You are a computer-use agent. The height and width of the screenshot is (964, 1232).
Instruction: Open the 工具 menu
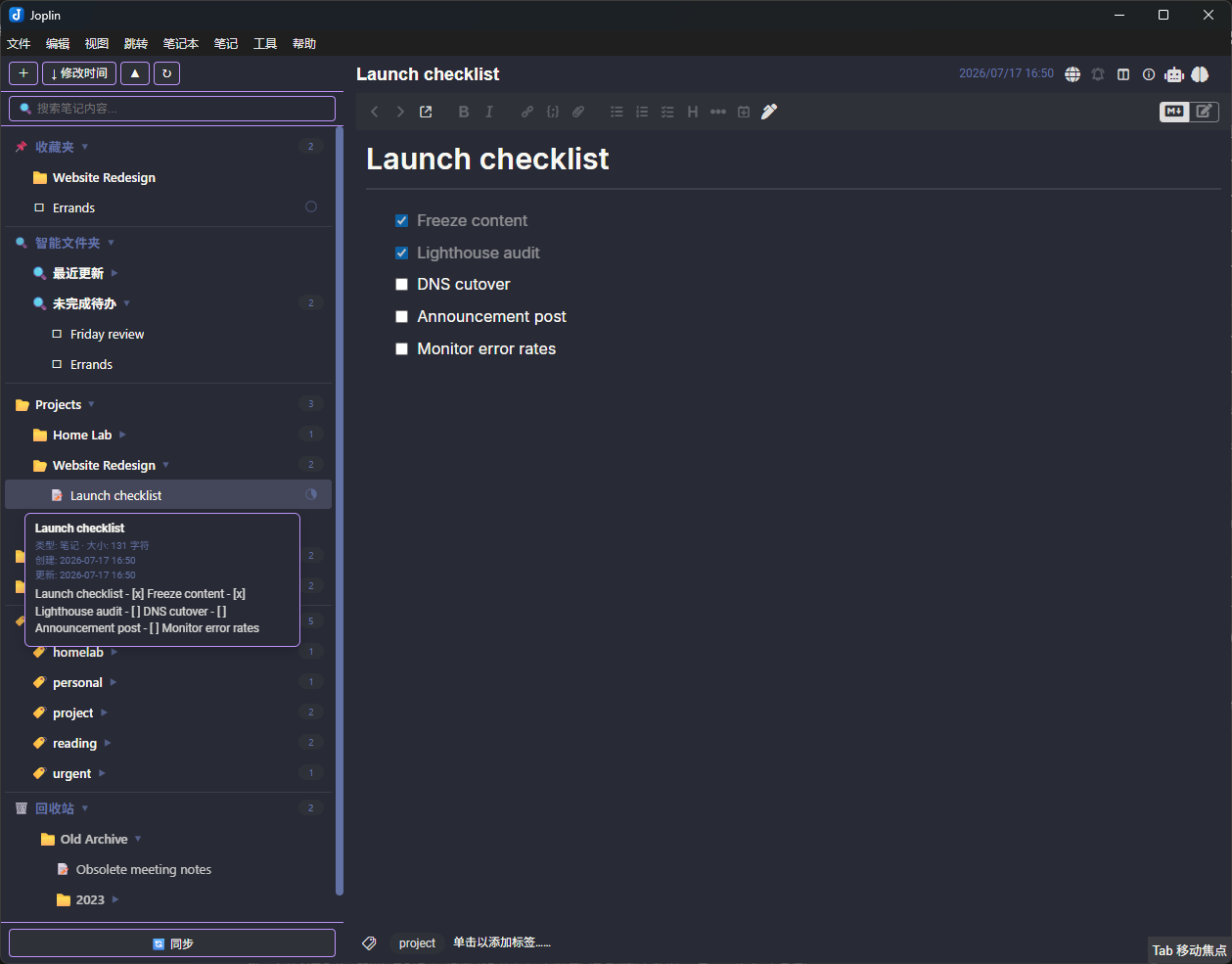[265, 44]
